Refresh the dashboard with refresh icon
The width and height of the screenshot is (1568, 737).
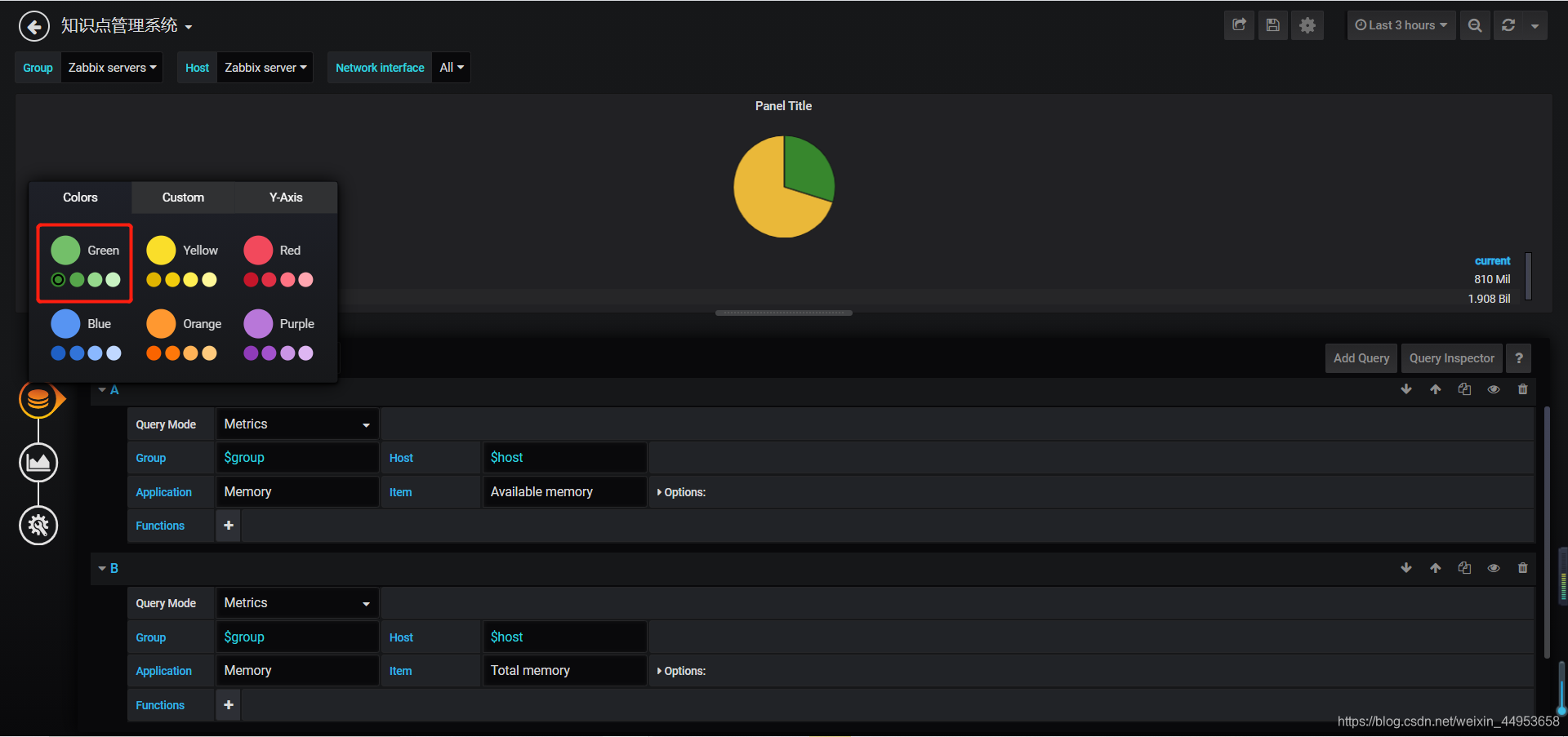[x=1508, y=25]
